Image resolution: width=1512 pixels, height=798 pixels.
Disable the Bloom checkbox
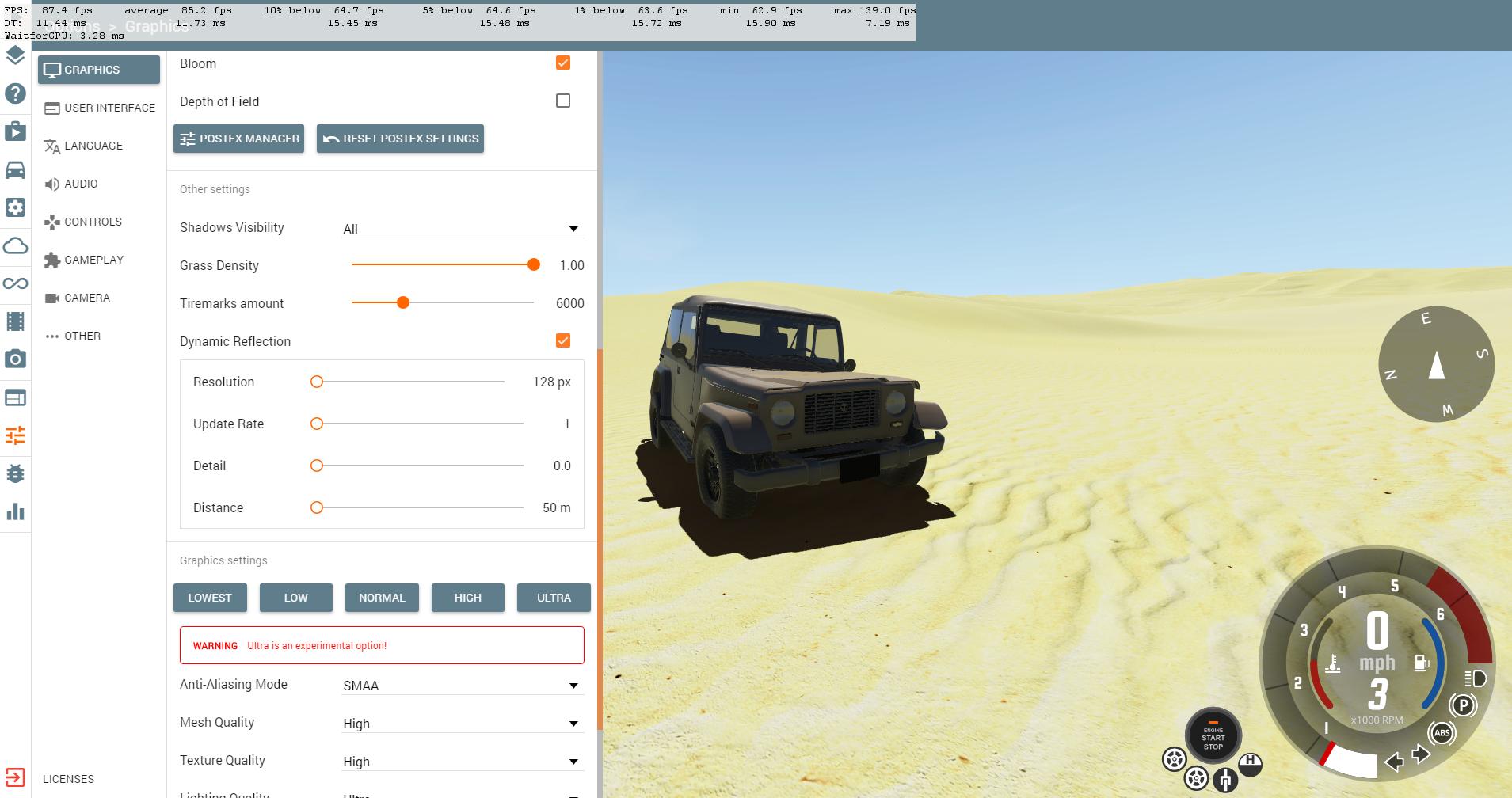tap(563, 63)
